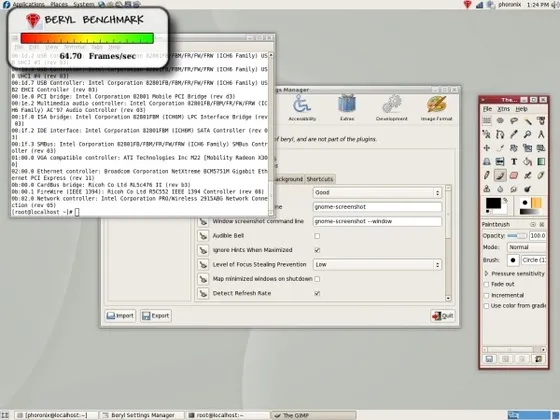Pick the Fuzzy Select magic wand tool
Viewport: 560px width, 420px height.
528,121
